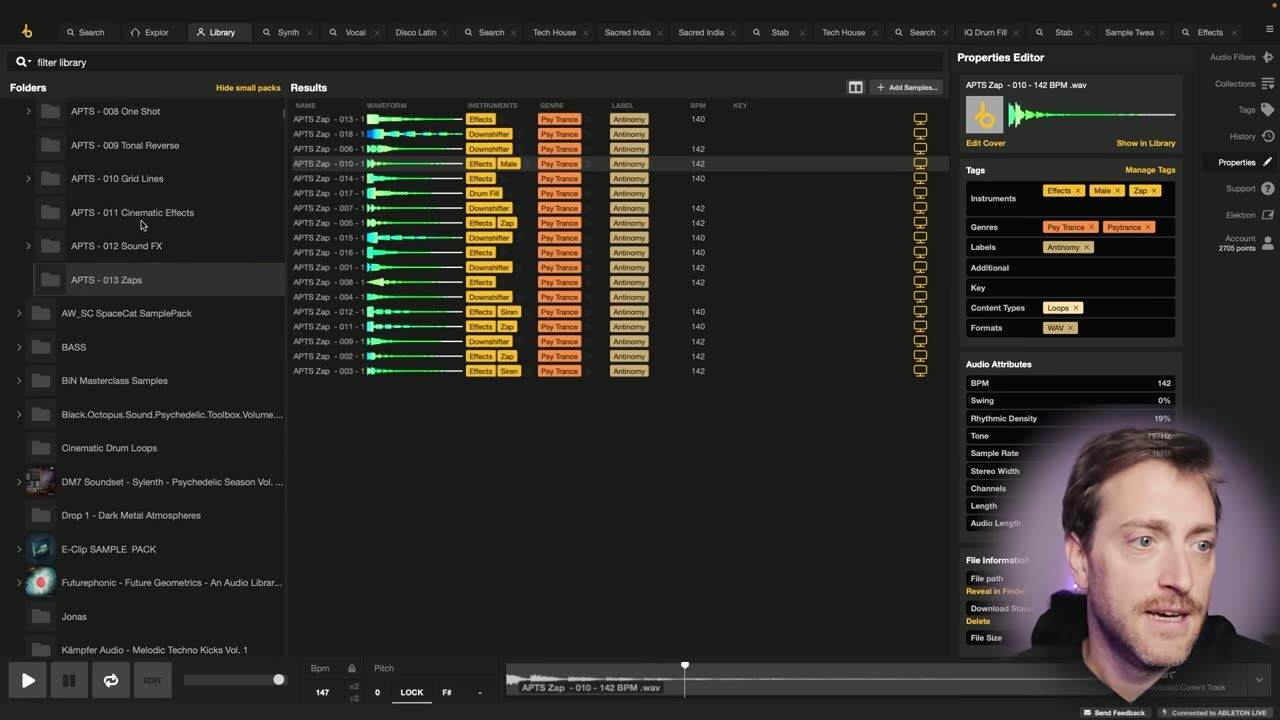Remove the Psytrance genre tag
1280x720 pixels.
point(1147,227)
